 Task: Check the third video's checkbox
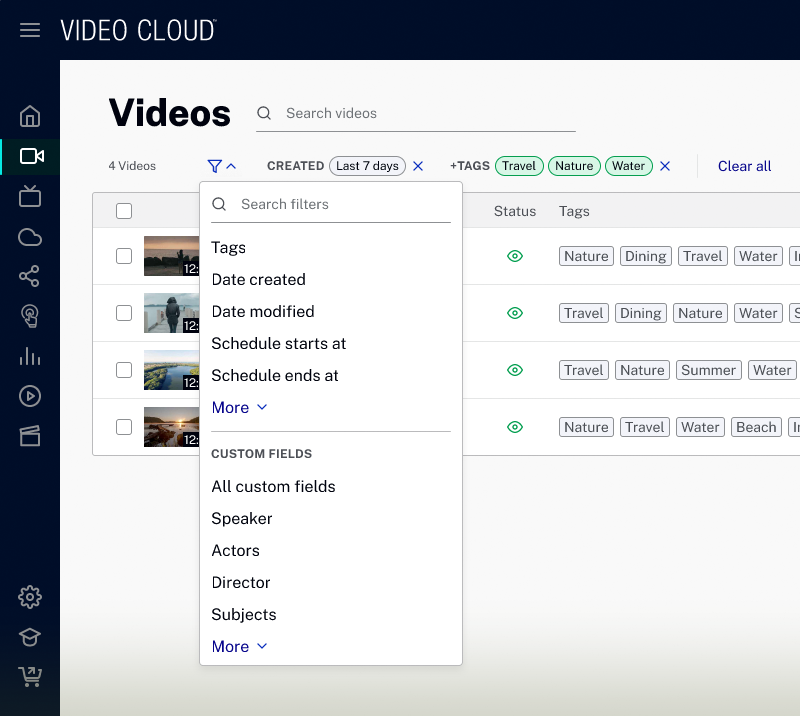[x=124, y=370]
